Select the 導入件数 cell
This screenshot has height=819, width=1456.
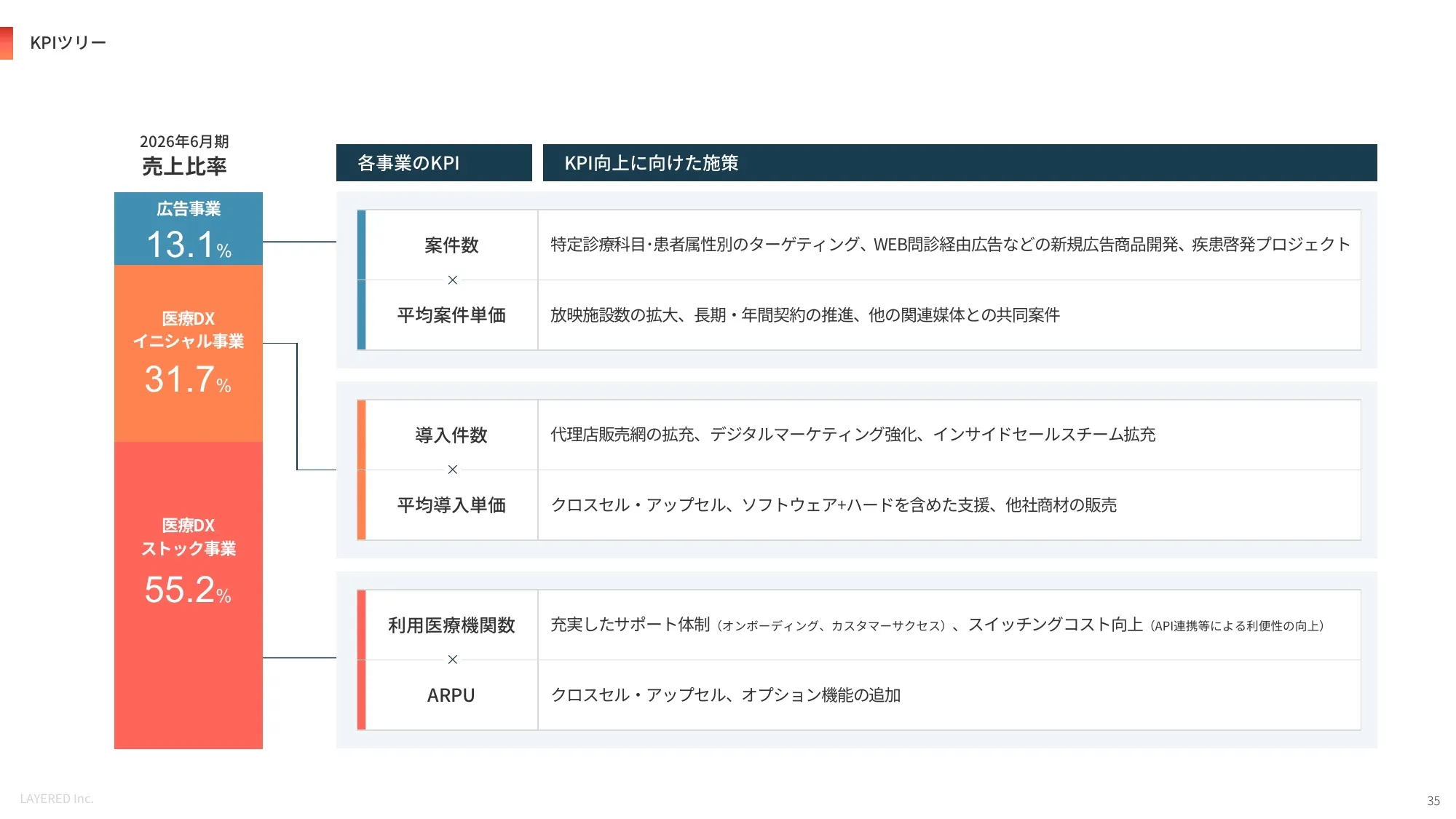coord(451,435)
